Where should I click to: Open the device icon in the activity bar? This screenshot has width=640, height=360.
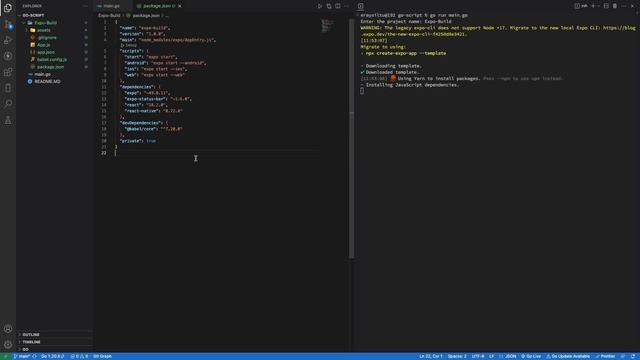pos(8,88)
